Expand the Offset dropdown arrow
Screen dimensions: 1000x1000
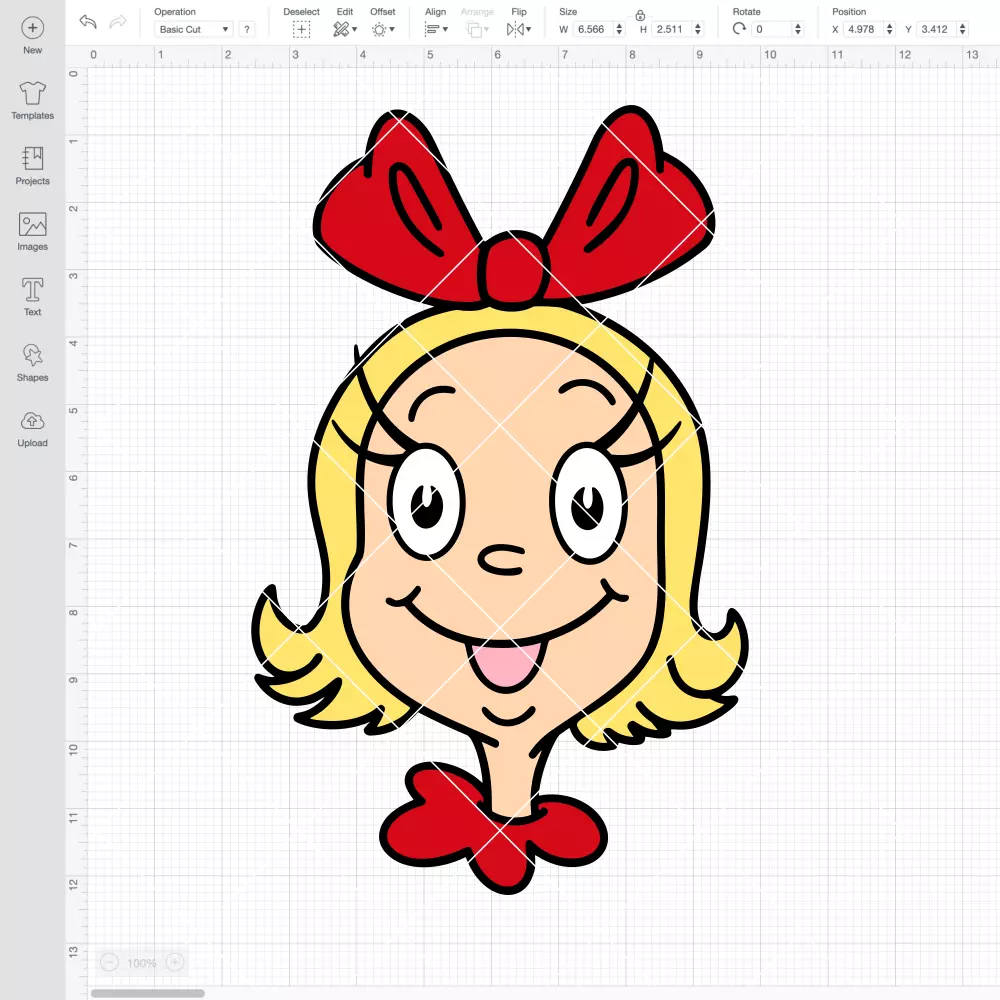click(392, 29)
